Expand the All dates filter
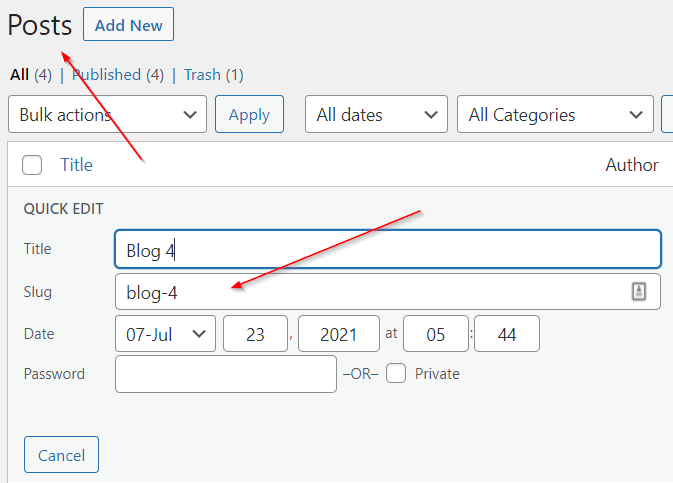Screen dimensions: 673x483 376,115
